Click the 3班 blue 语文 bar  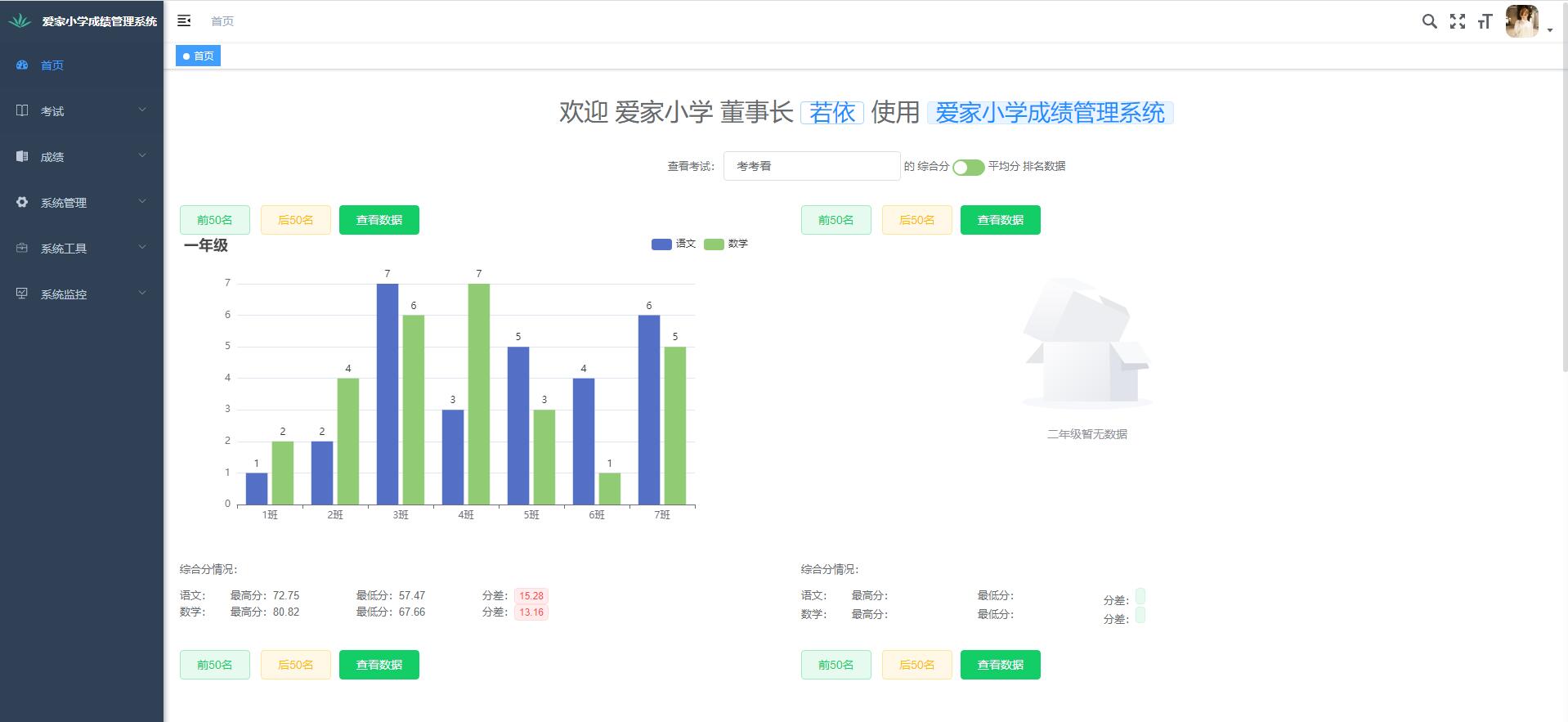click(388, 392)
